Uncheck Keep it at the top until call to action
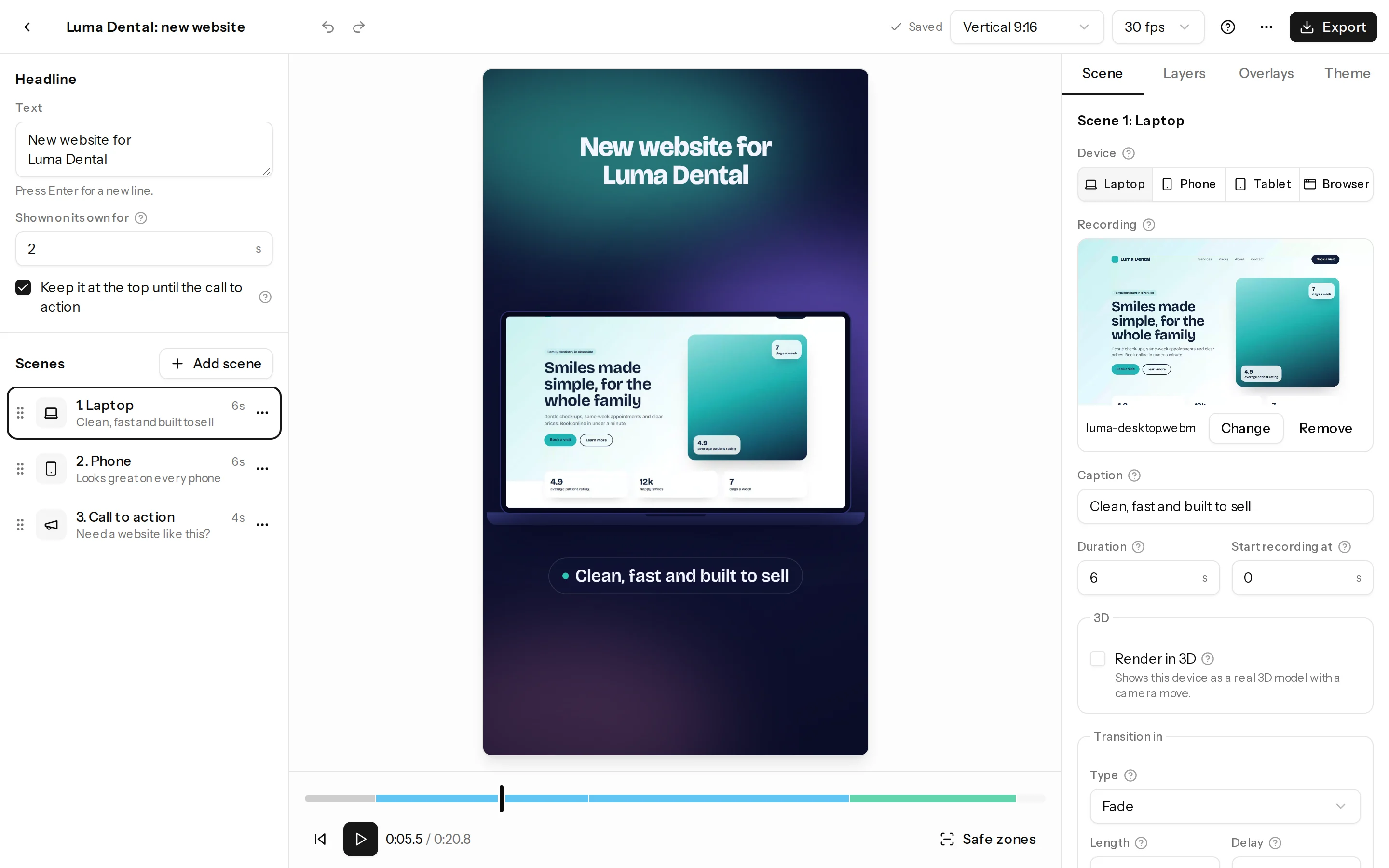 (x=23, y=287)
